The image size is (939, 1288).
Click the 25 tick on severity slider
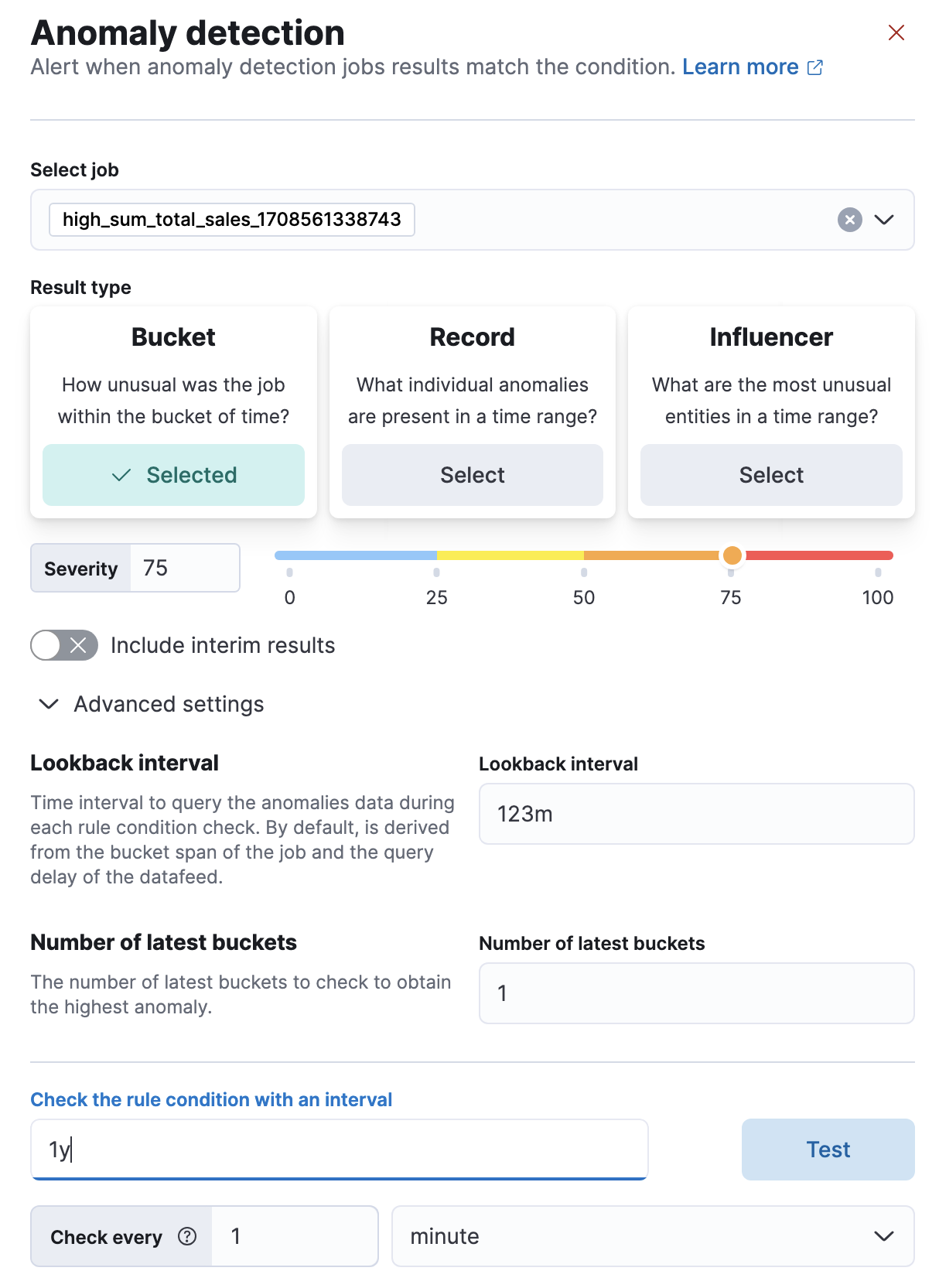click(x=437, y=573)
